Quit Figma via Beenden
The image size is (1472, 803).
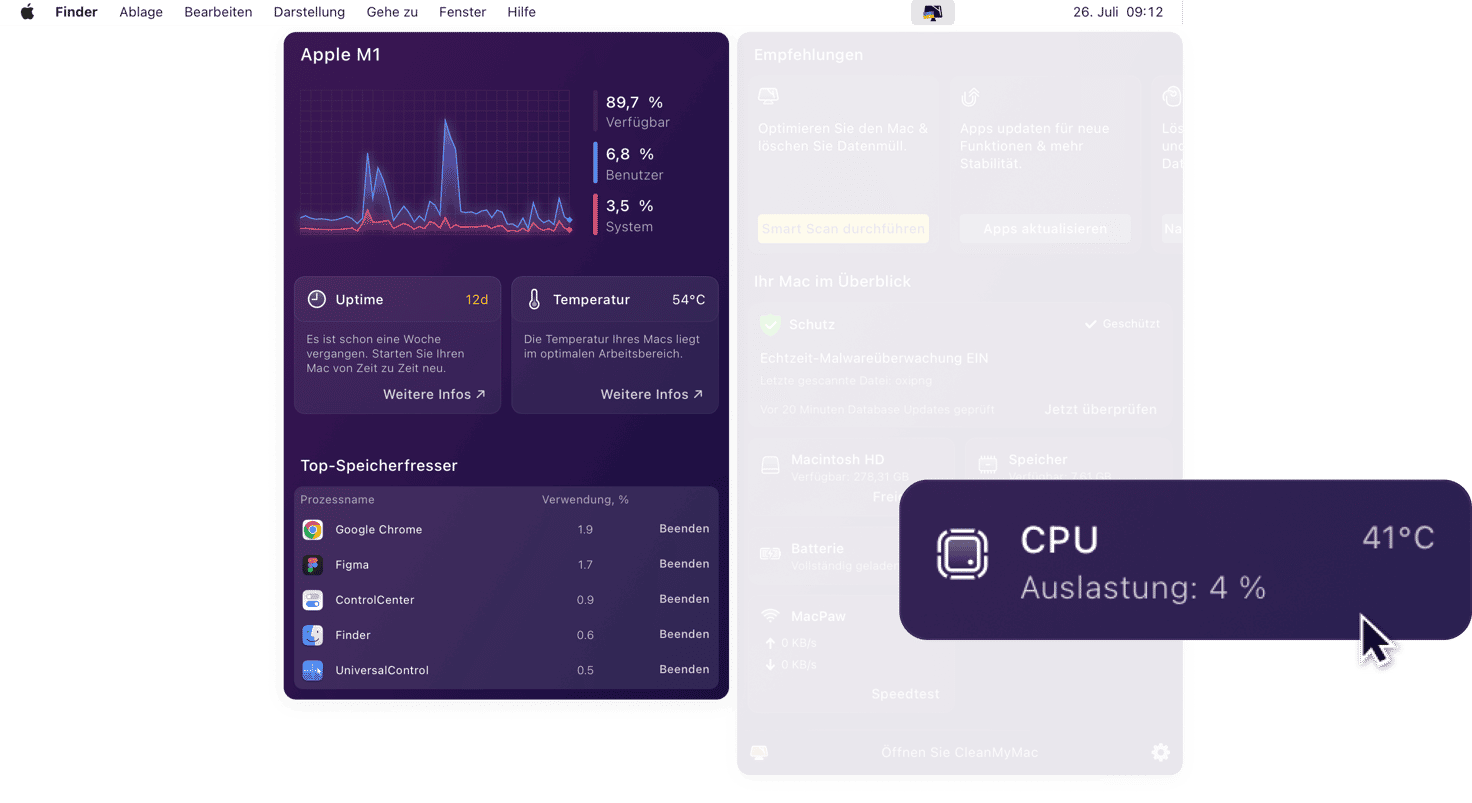684,564
